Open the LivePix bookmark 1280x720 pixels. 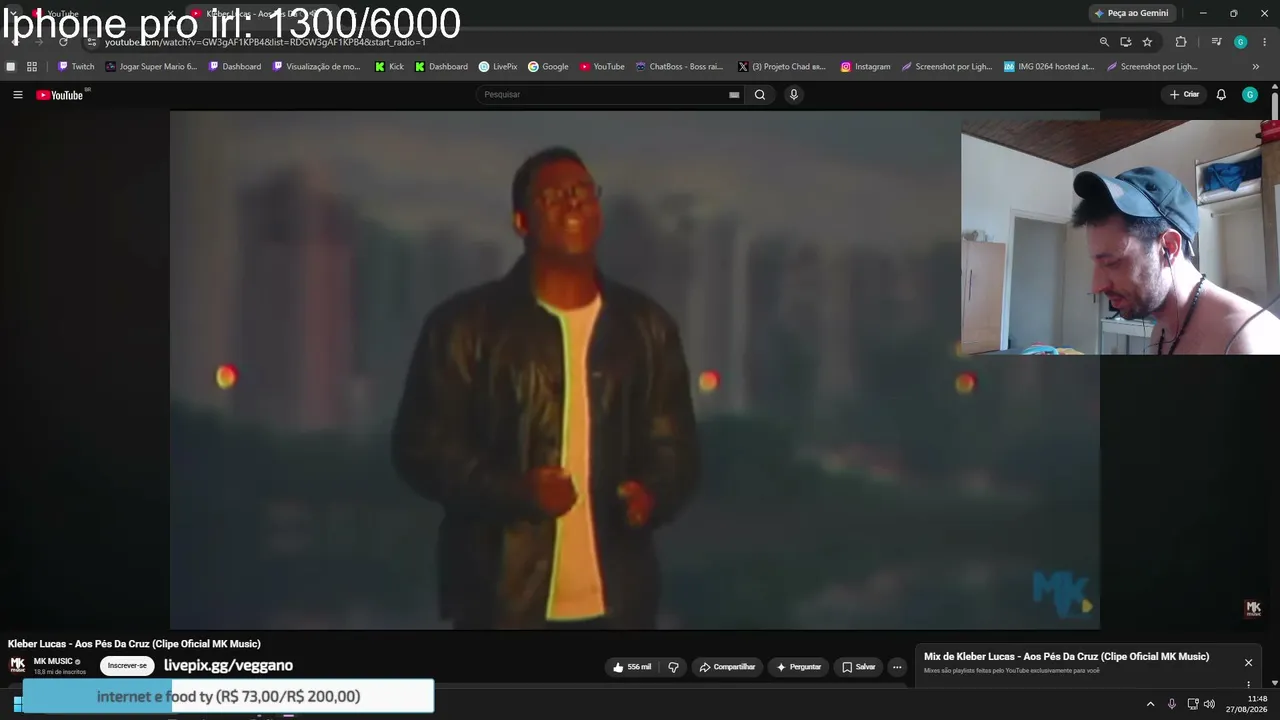click(x=498, y=67)
